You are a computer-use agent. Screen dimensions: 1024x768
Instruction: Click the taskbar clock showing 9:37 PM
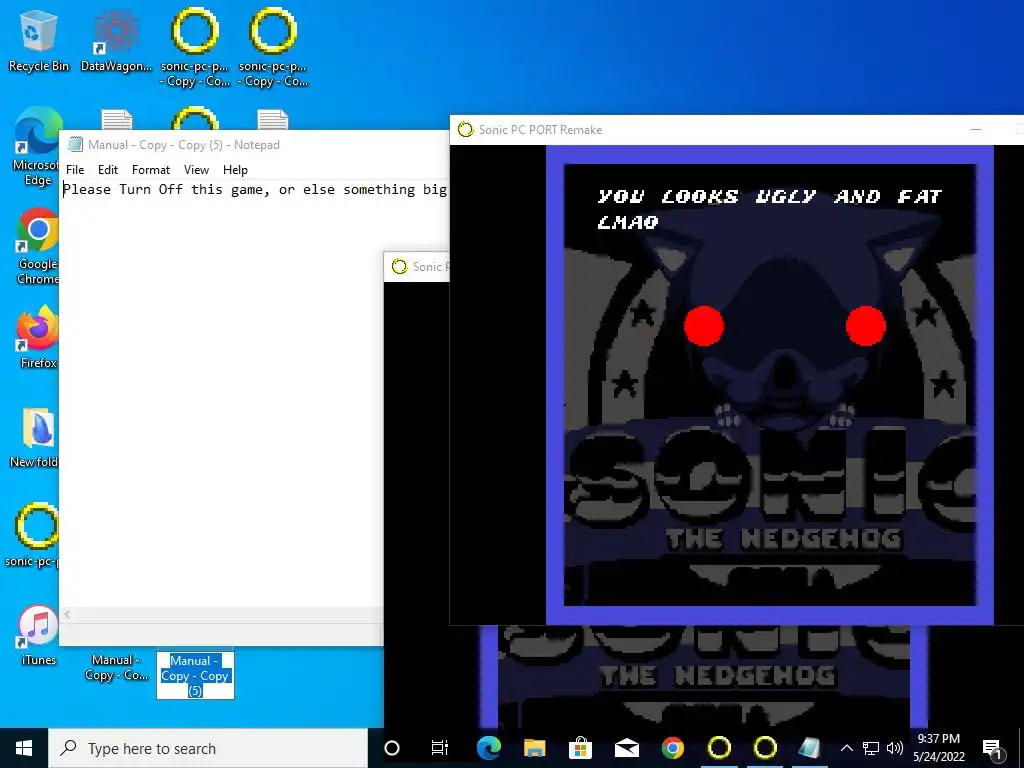pos(938,748)
